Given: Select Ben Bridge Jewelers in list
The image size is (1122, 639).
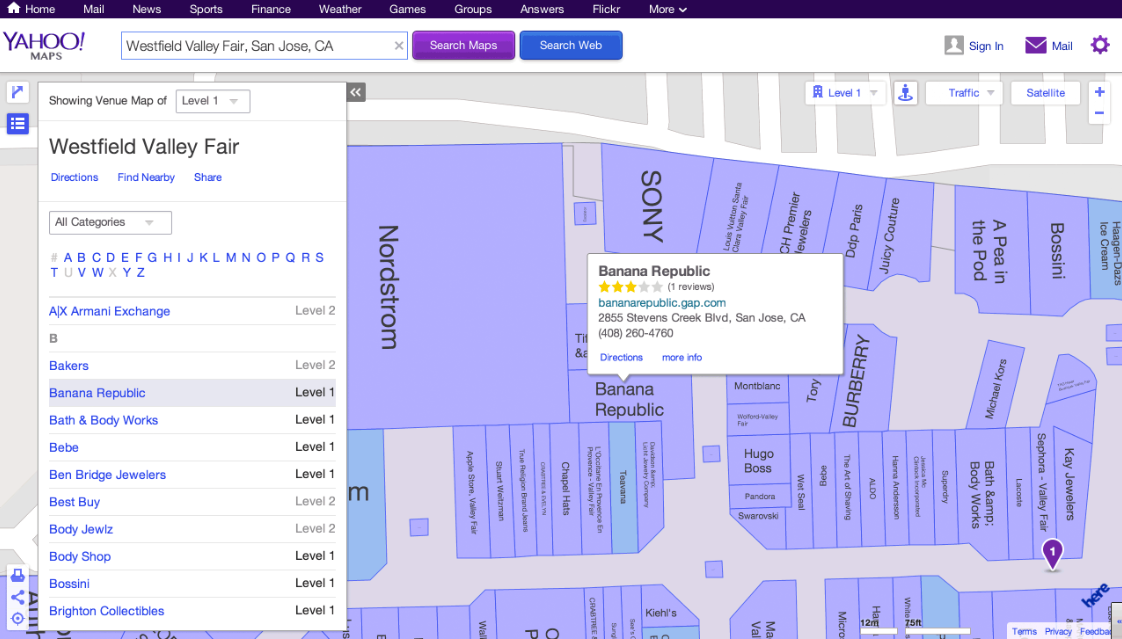Looking at the screenshot, I should coord(107,474).
